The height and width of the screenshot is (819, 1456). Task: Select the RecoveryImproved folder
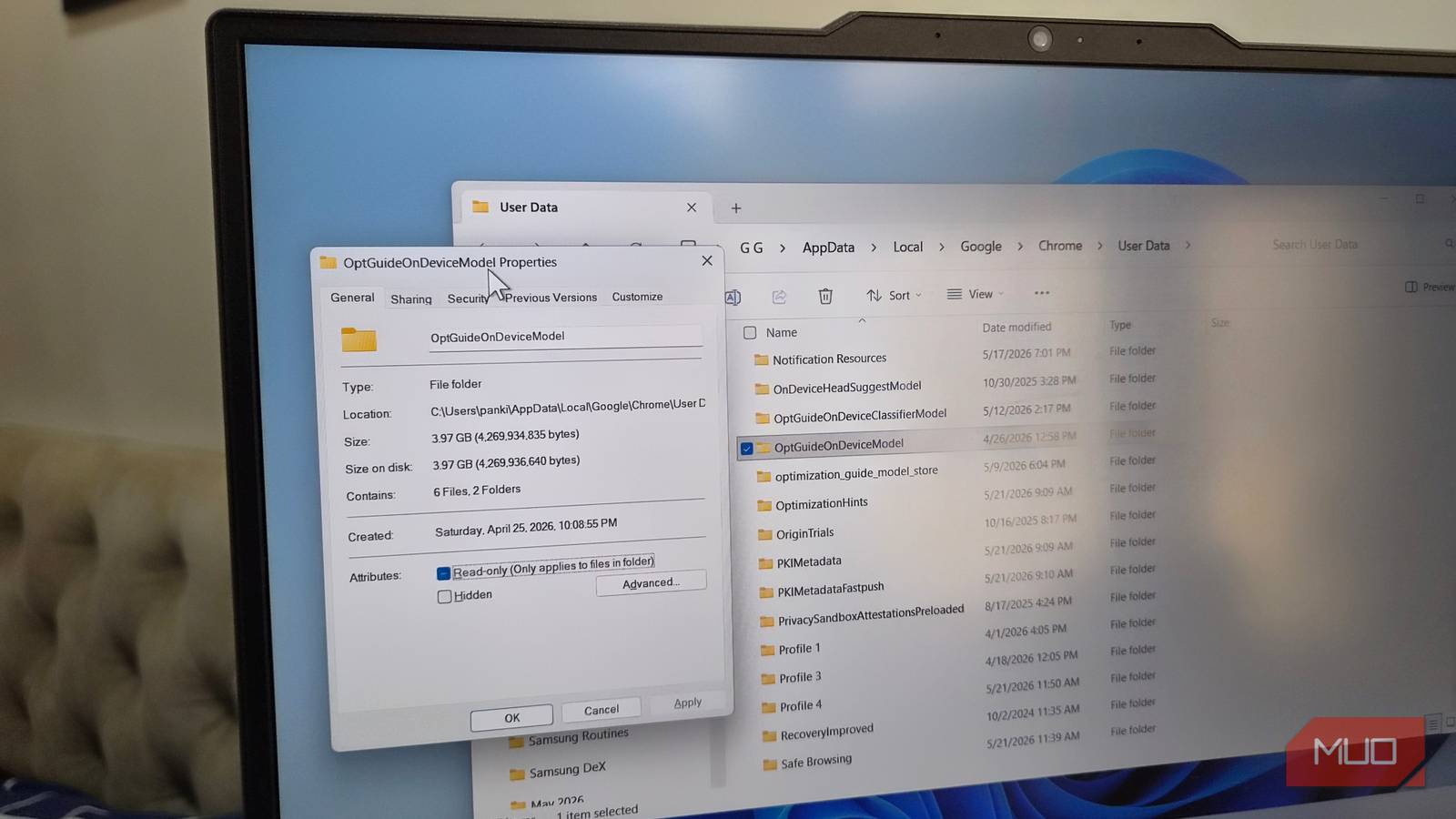(x=826, y=732)
